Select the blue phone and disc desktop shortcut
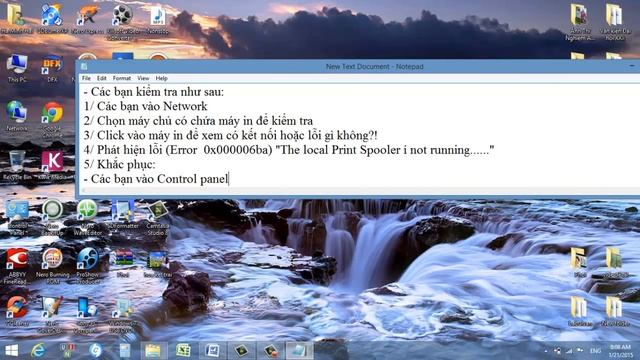 87,314
